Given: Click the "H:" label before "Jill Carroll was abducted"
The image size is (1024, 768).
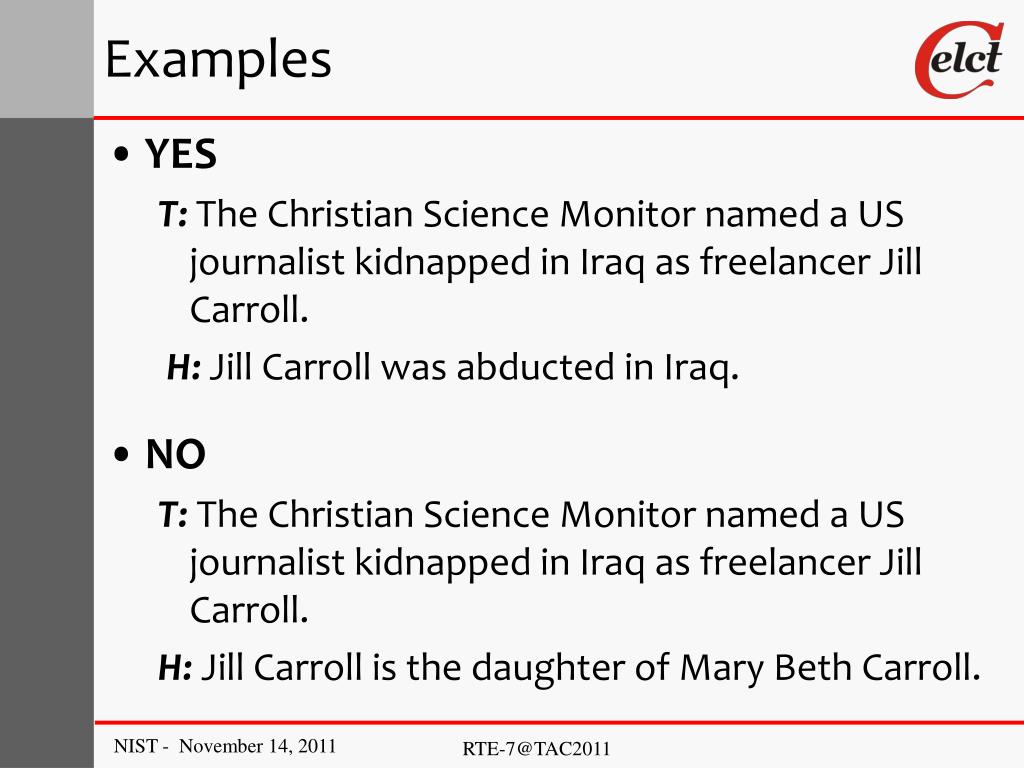Looking at the screenshot, I should tap(184, 369).
